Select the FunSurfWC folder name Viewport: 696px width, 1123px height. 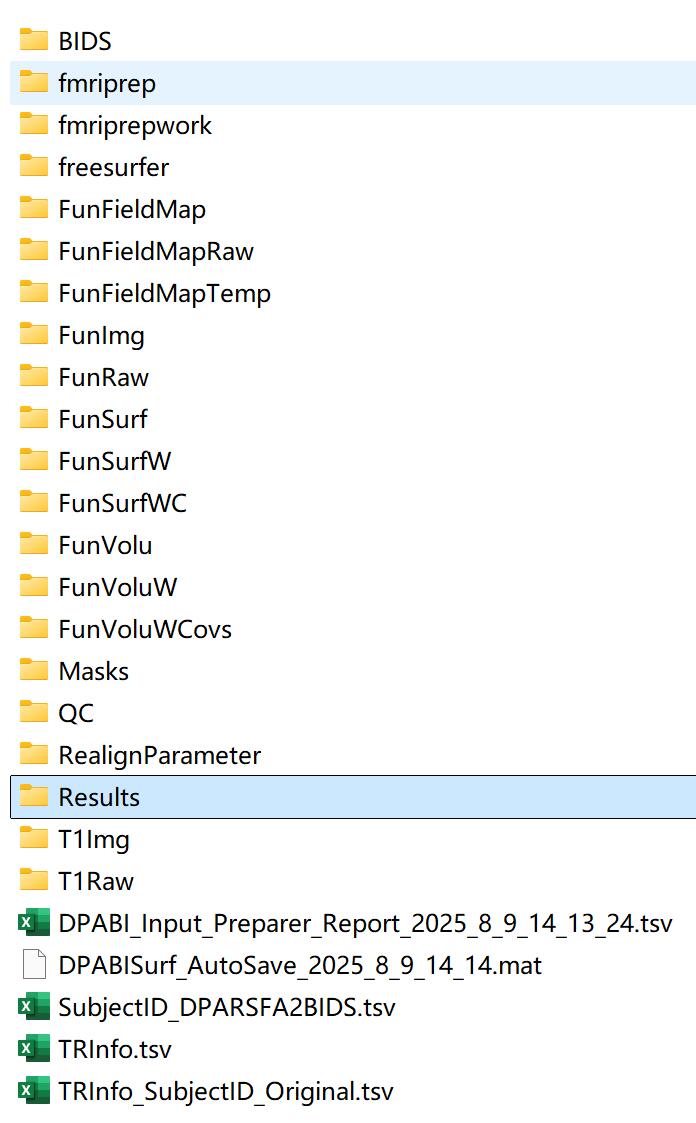pos(122,503)
